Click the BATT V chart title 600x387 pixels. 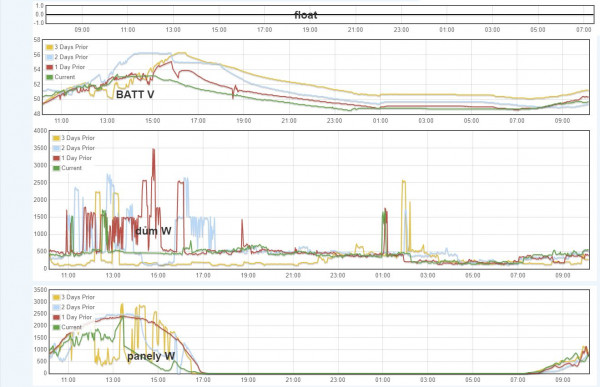(135, 95)
